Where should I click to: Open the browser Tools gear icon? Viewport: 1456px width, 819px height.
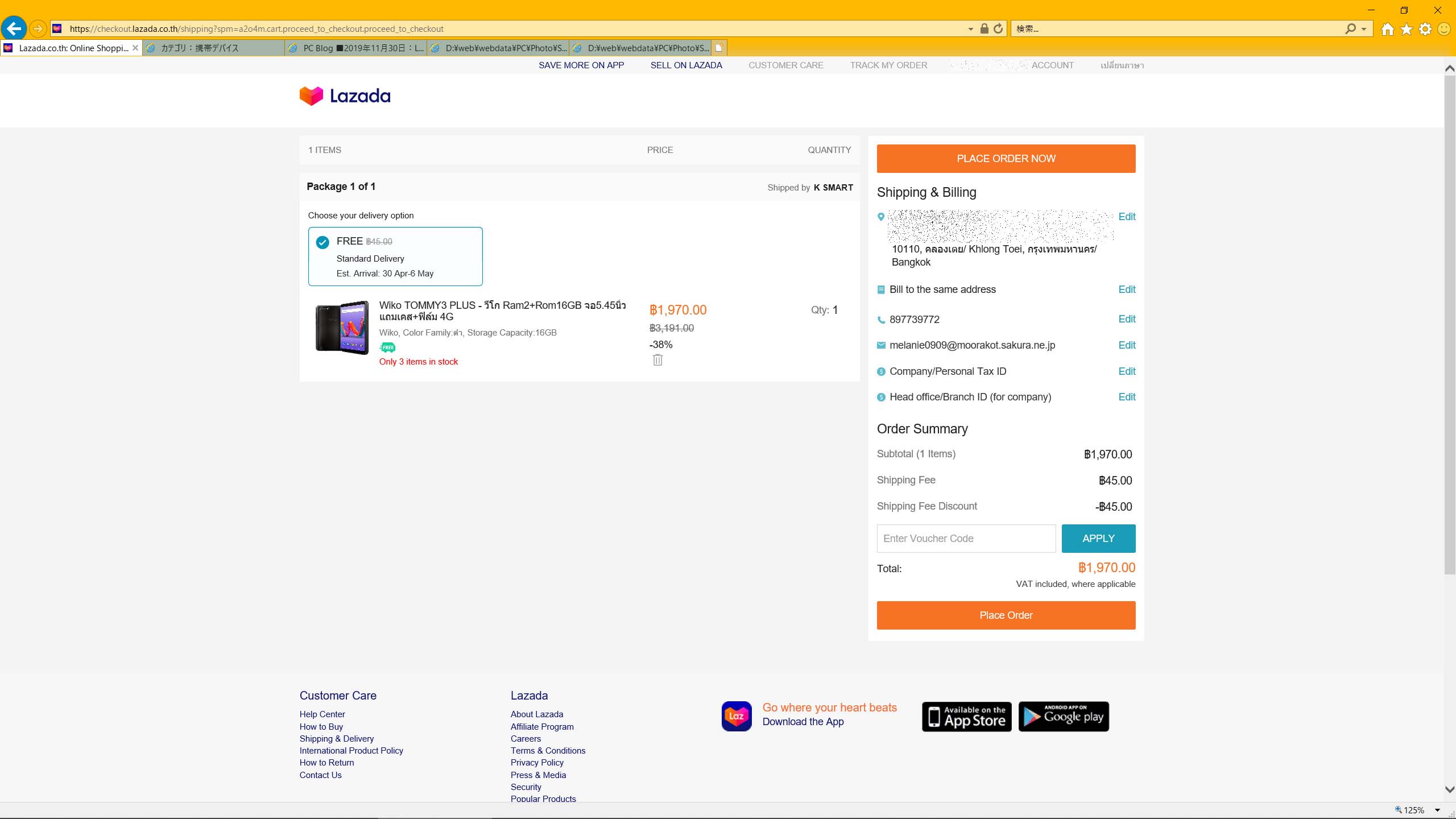[x=1425, y=29]
